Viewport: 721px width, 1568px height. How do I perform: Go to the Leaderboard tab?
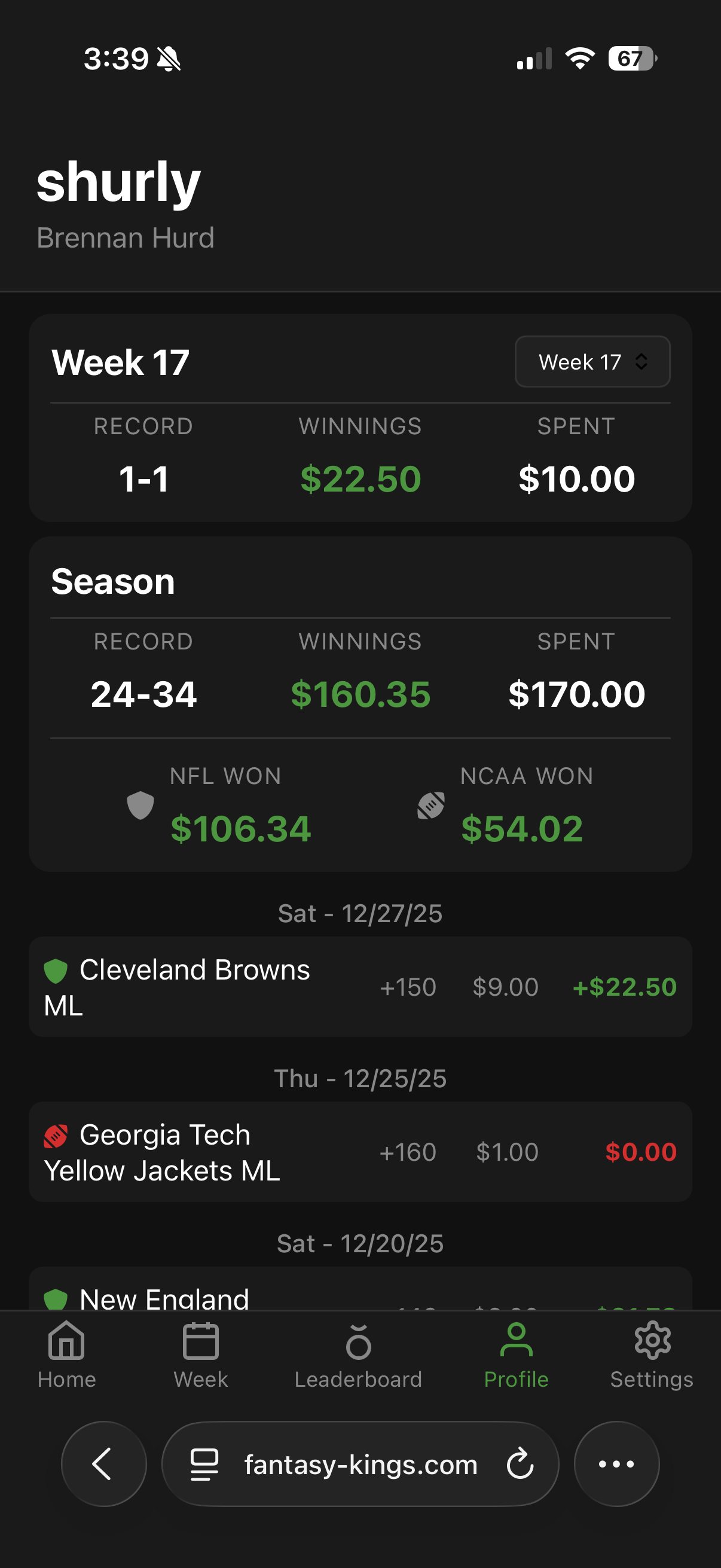(358, 1341)
